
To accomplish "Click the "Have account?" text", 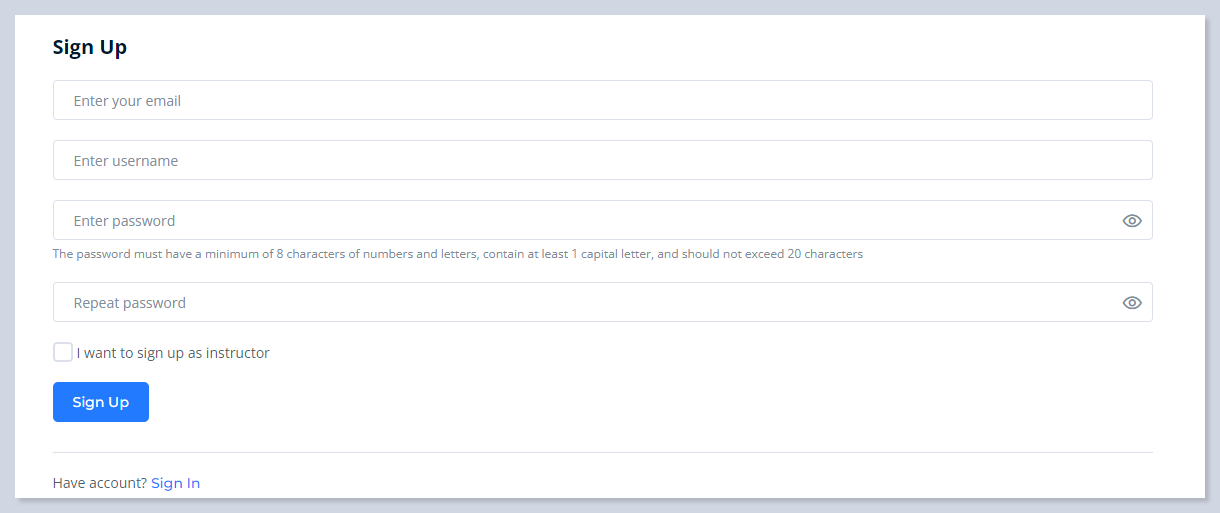I will tap(100, 483).
